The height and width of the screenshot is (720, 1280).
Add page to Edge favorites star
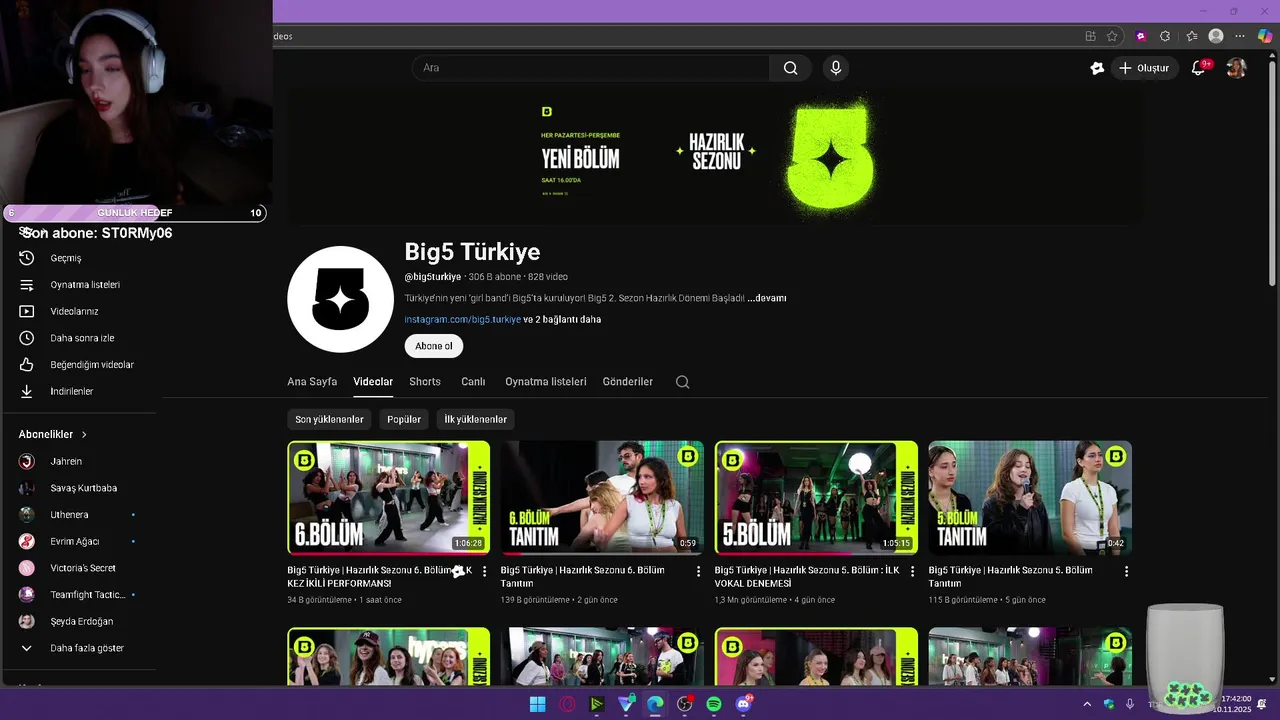1112,36
